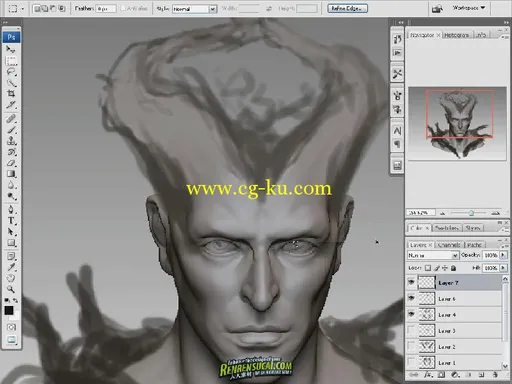Switch to the Paths tab
Viewport: 512px width, 384px height.
(x=474, y=245)
